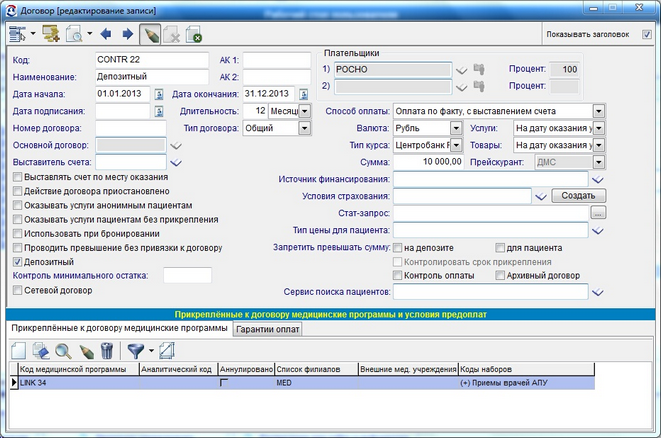Image resolution: width=661 pixels, height=438 pixels.
Task: Click lookup checkmark for Выставитель счета
Action: (176, 163)
